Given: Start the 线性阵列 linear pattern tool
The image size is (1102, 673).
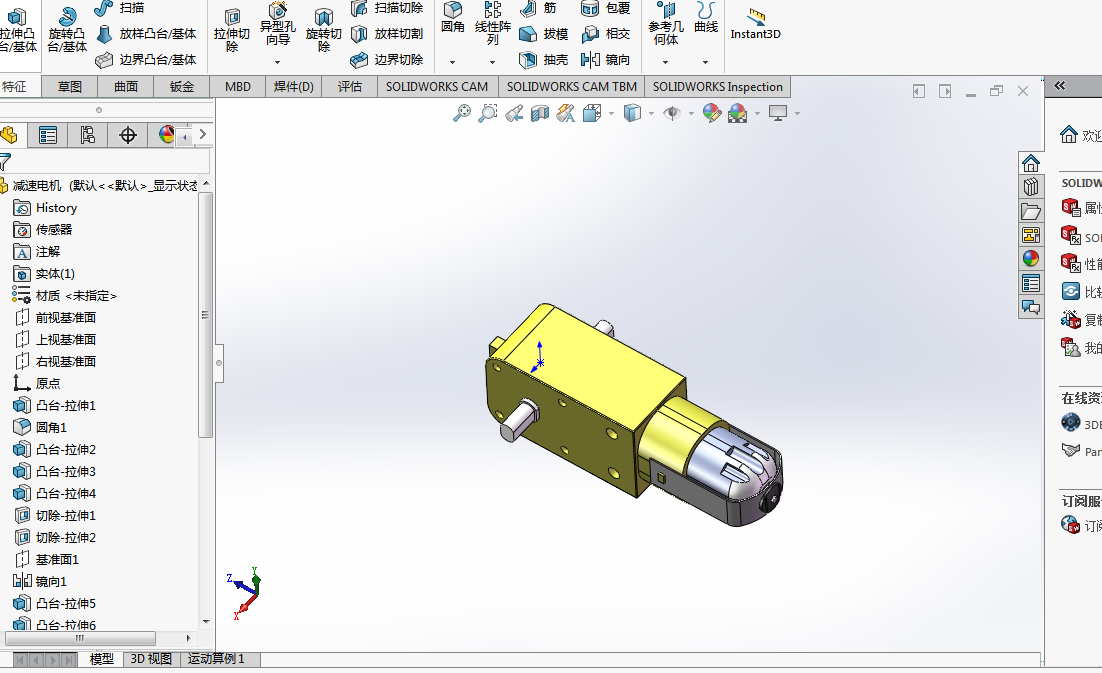Looking at the screenshot, I should click(x=493, y=22).
